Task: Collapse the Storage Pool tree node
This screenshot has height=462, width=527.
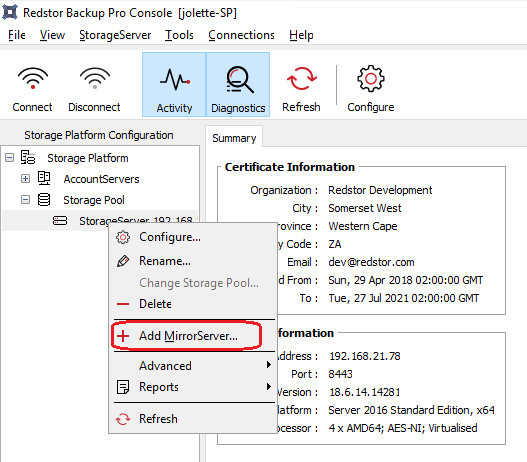Action: pyautogui.click(x=25, y=200)
